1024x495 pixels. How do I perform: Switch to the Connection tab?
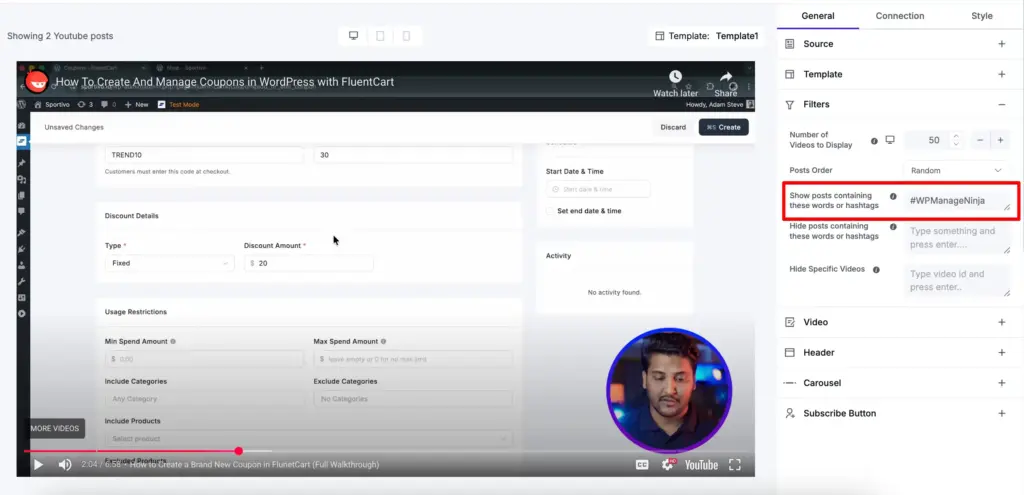click(x=899, y=16)
